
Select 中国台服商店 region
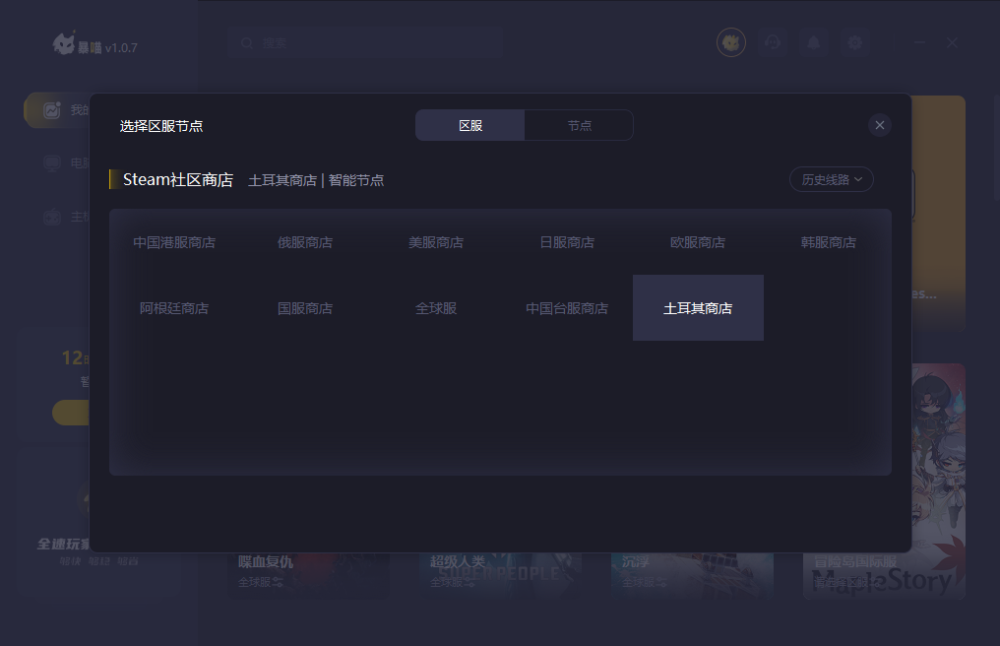[x=567, y=308]
